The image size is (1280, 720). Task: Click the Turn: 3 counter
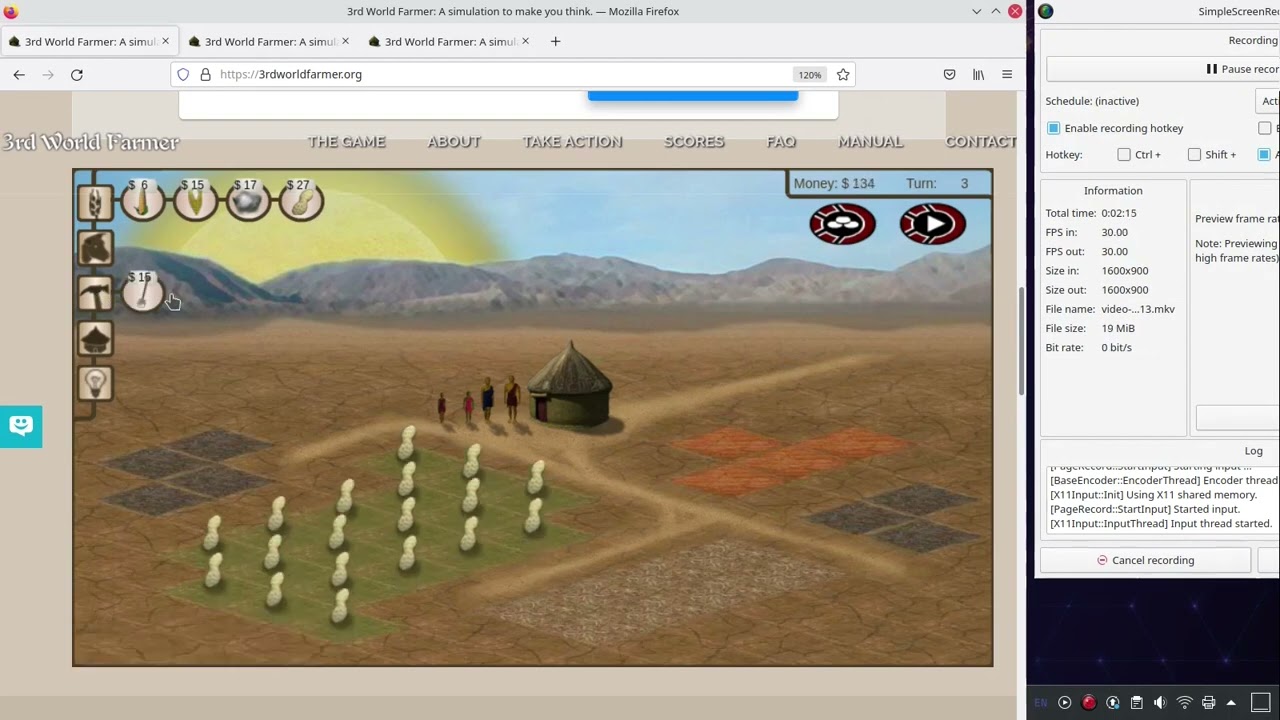(x=937, y=183)
